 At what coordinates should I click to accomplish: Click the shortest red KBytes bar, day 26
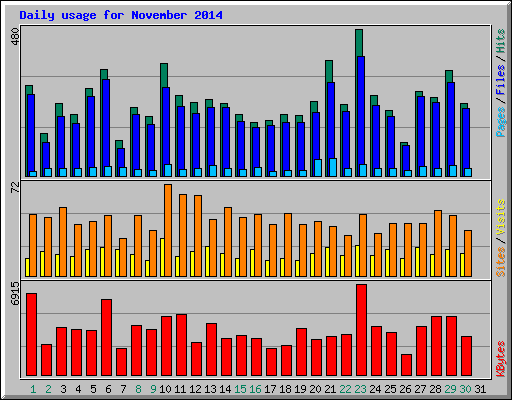coord(406,365)
